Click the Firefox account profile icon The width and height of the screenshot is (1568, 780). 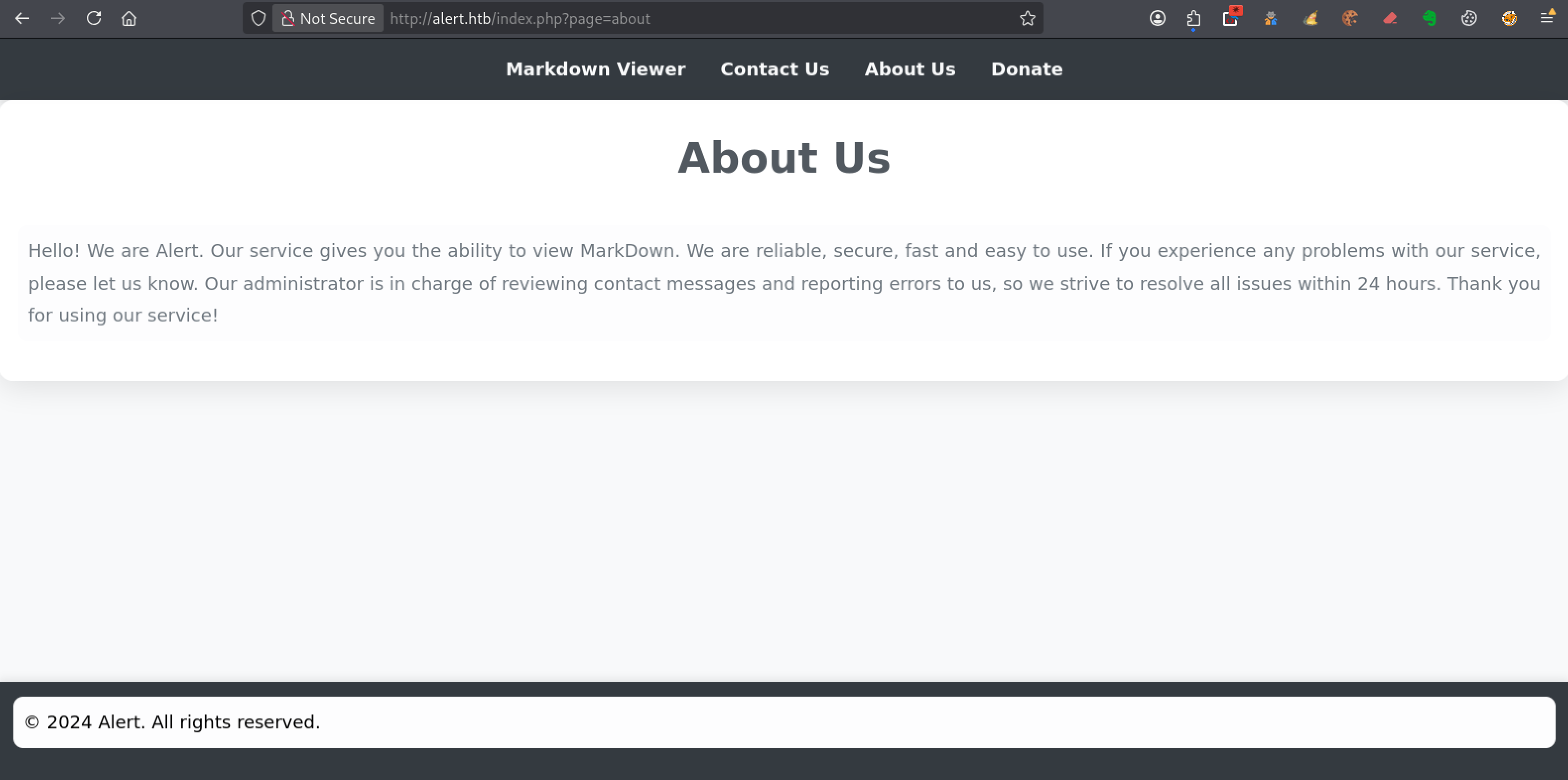(1157, 18)
